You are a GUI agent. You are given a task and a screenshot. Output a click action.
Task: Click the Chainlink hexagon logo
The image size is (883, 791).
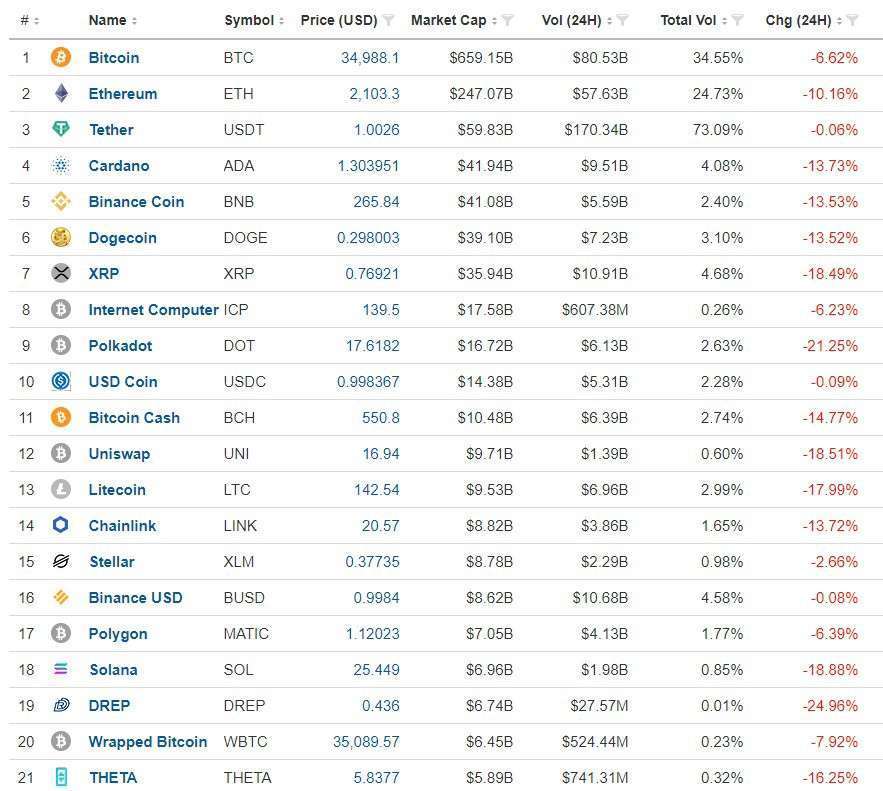click(x=61, y=526)
